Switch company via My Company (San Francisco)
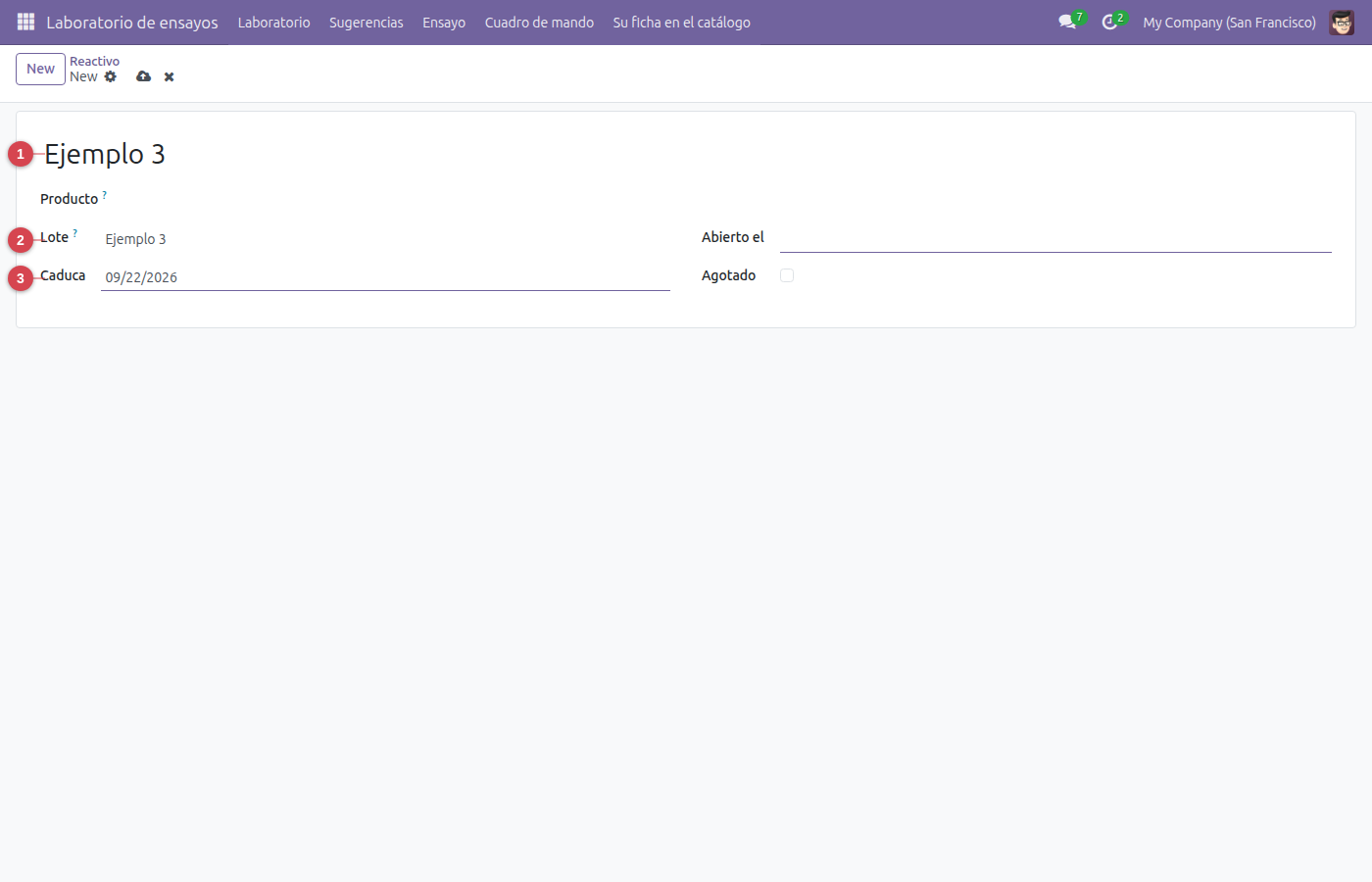The height and width of the screenshot is (882, 1372). tap(1229, 22)
